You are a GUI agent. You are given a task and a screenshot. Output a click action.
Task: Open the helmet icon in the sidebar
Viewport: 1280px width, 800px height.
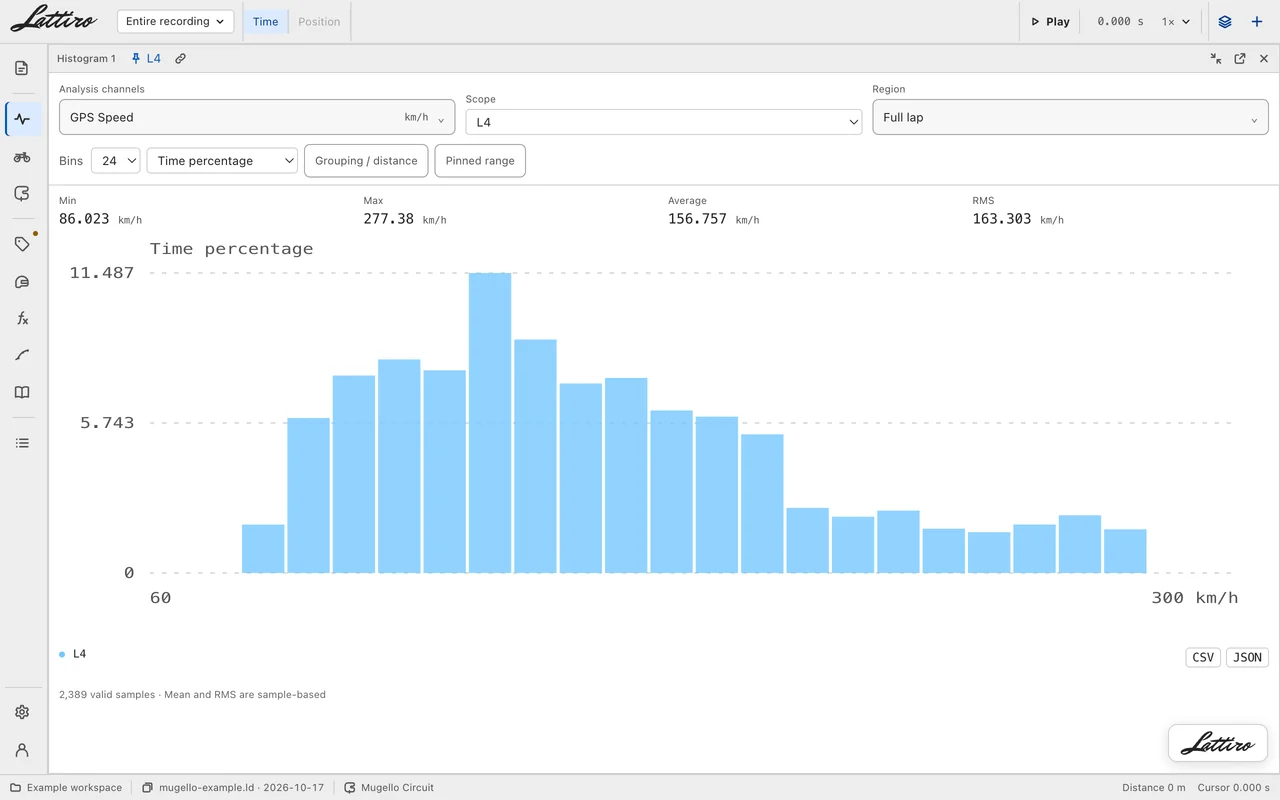coord(22,282)
